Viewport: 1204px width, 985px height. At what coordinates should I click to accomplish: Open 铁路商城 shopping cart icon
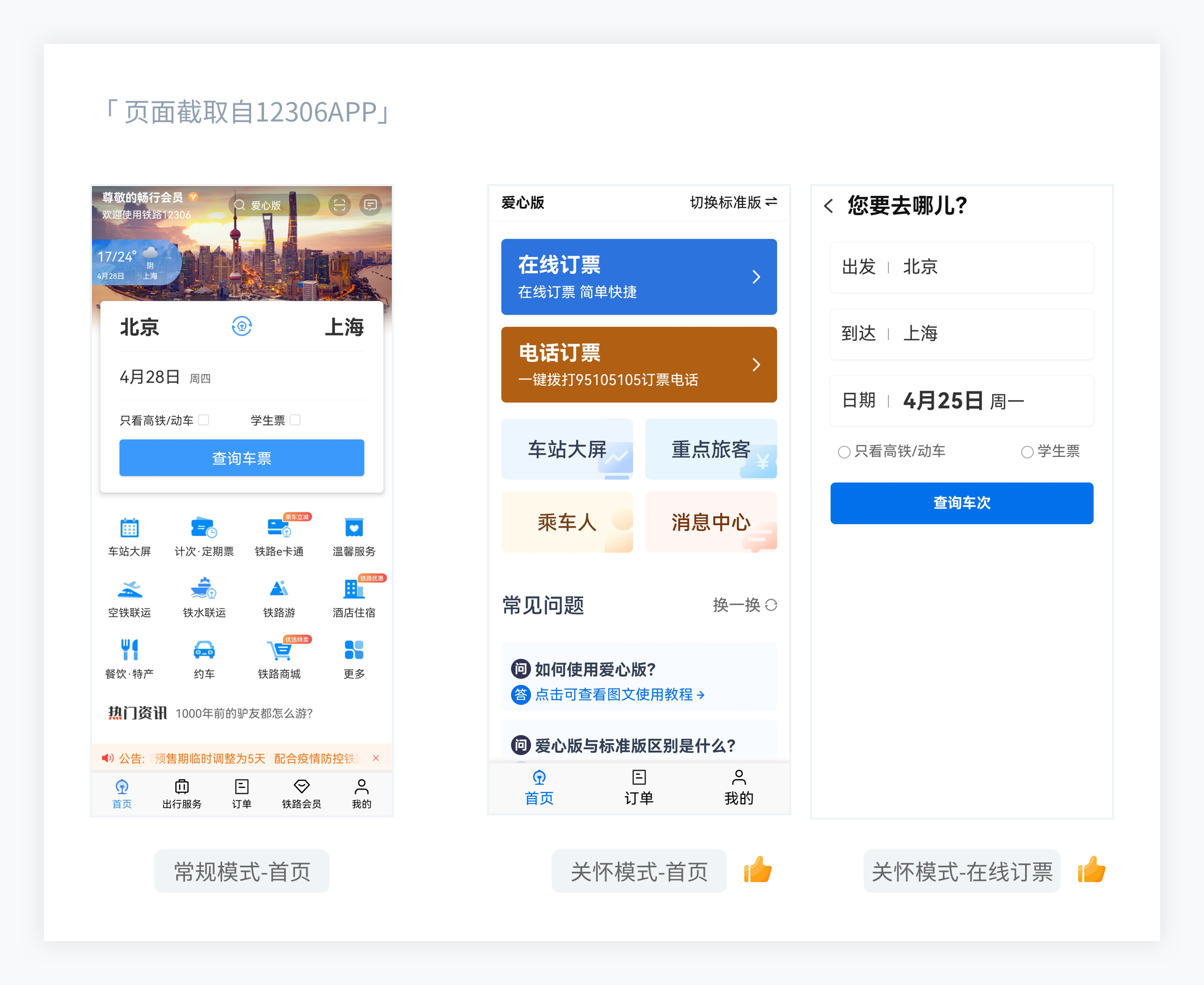click(x=279, y=650)
